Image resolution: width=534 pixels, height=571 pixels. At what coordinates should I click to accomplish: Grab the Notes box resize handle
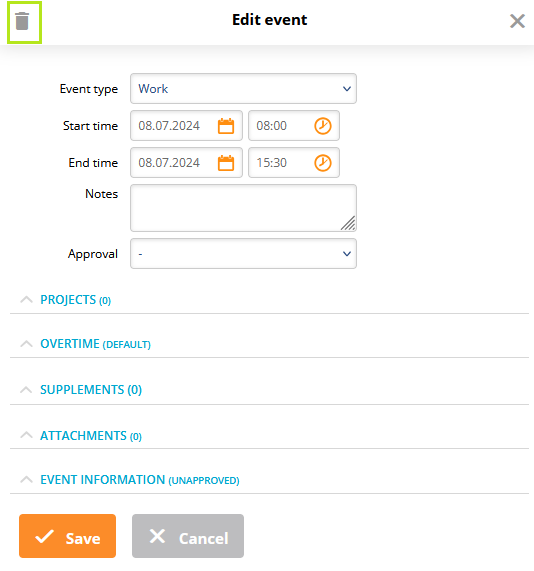coord(348,223)
